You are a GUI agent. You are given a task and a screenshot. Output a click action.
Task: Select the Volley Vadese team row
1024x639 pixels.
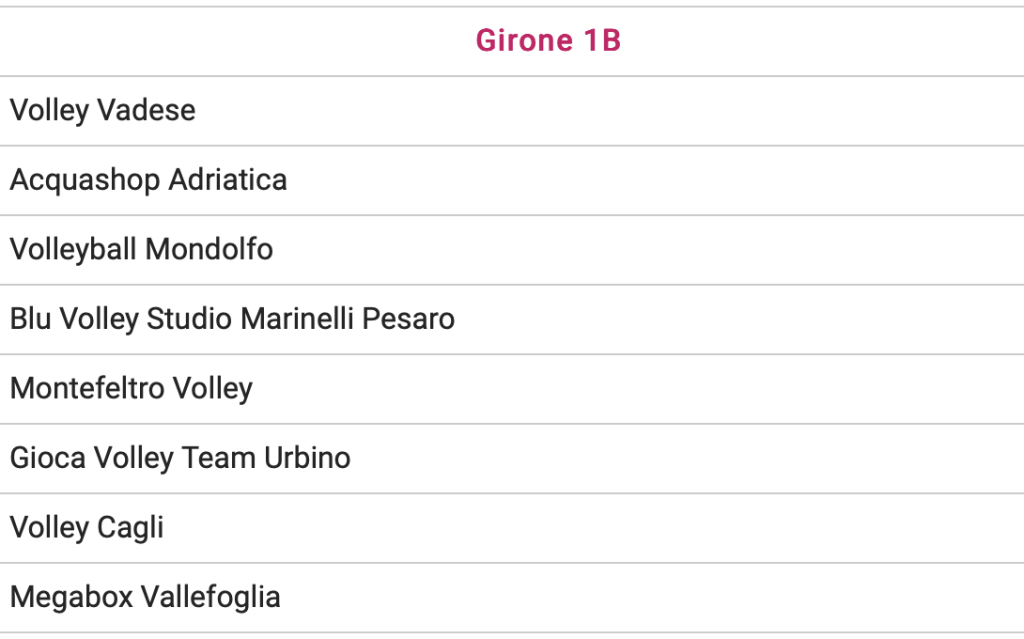pos(103,110)
